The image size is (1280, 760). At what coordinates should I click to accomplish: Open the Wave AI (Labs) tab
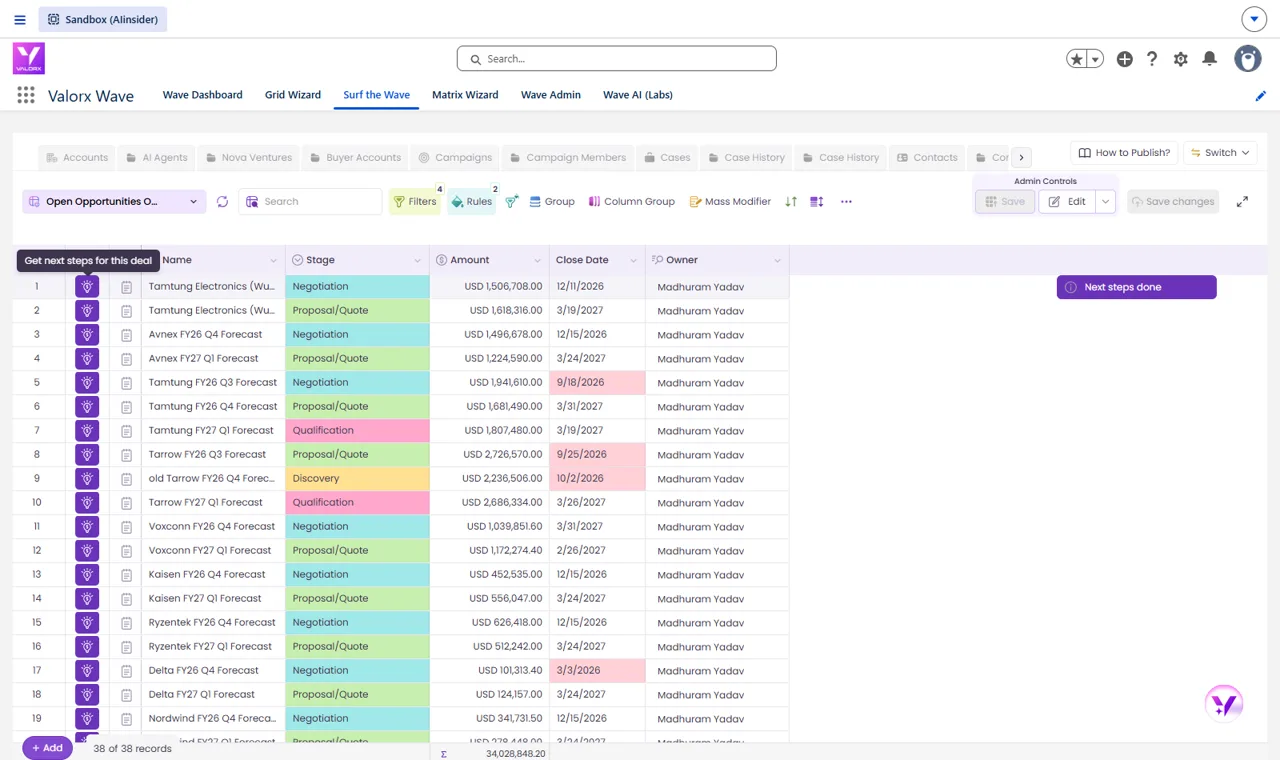point(637,95)
